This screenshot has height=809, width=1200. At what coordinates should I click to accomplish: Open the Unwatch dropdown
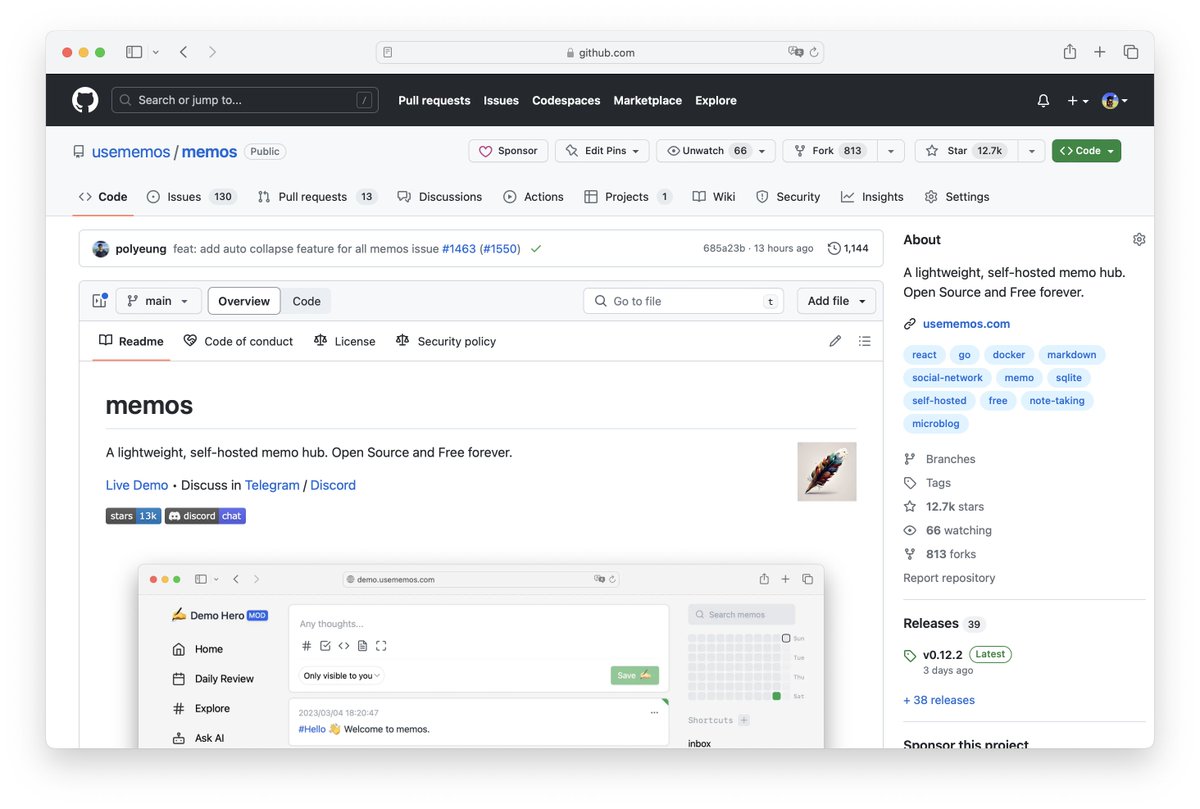coord(715,151)
